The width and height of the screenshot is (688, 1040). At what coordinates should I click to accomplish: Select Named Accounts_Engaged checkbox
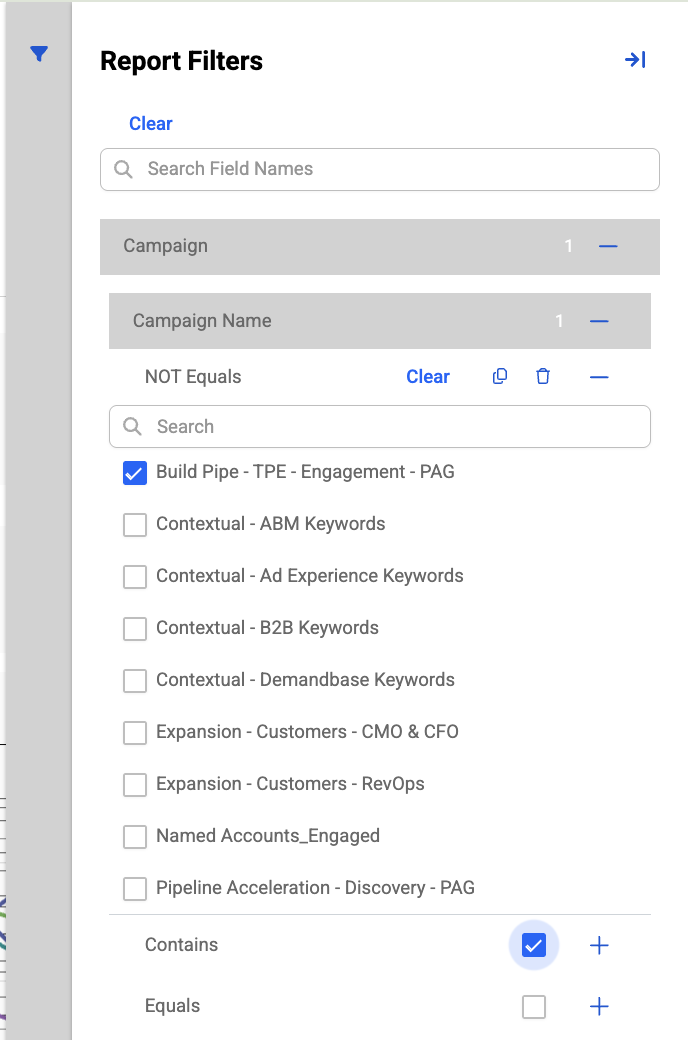click(x=135, y=836)
